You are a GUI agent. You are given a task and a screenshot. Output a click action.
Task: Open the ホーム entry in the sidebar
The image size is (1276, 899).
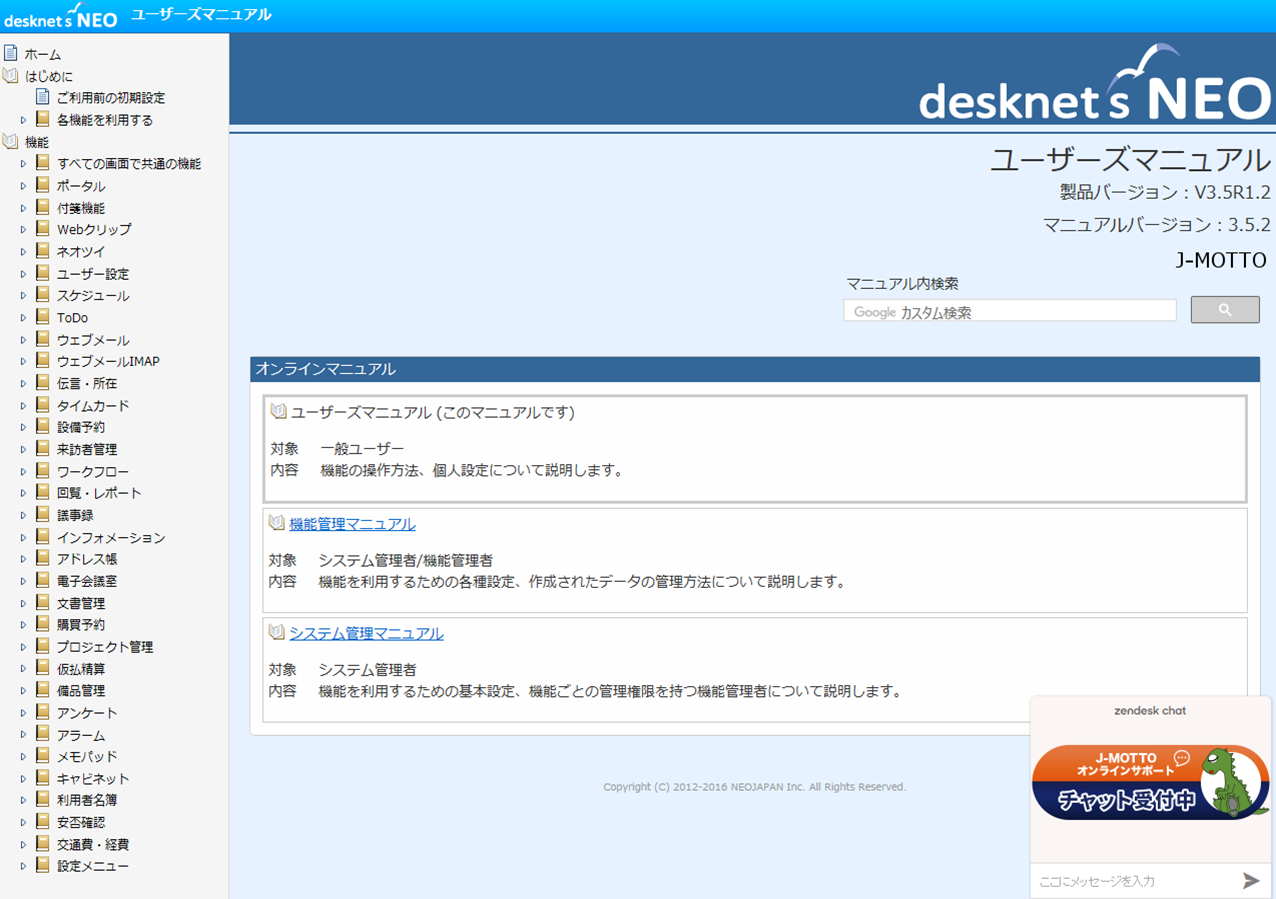(x=43, y=55)
